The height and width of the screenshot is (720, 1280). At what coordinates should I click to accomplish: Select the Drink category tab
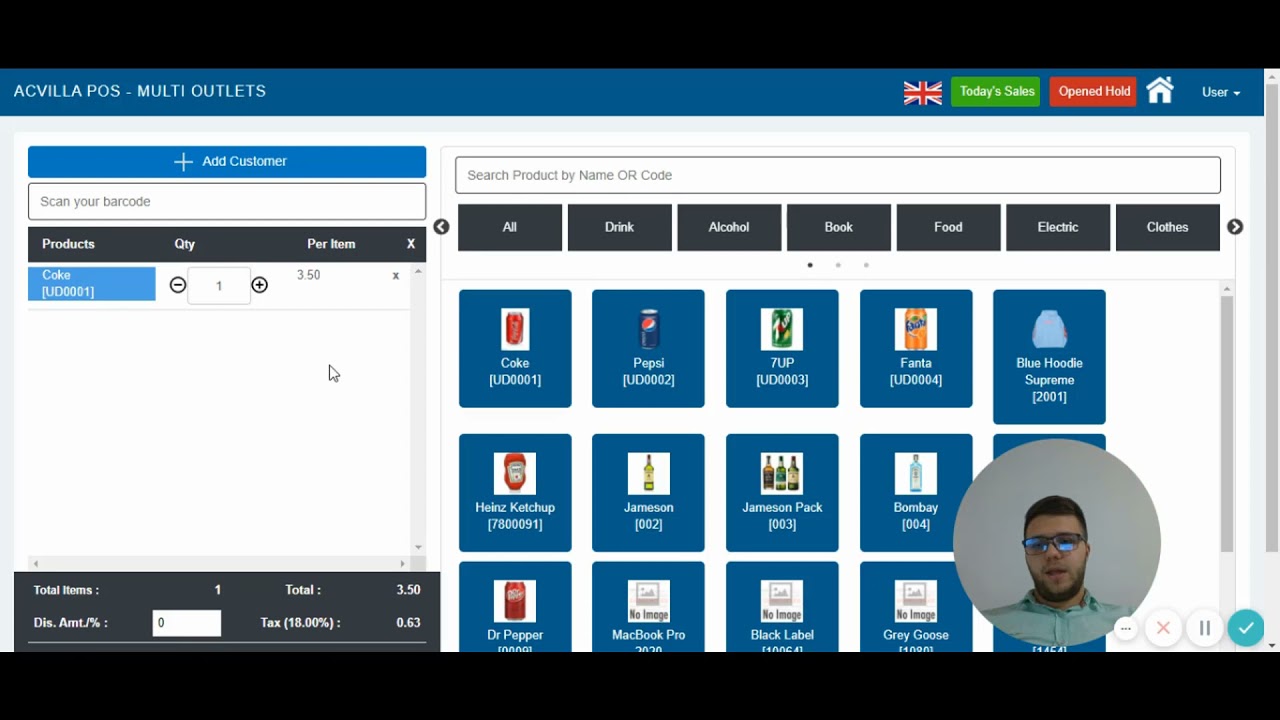tap(619, 228)
